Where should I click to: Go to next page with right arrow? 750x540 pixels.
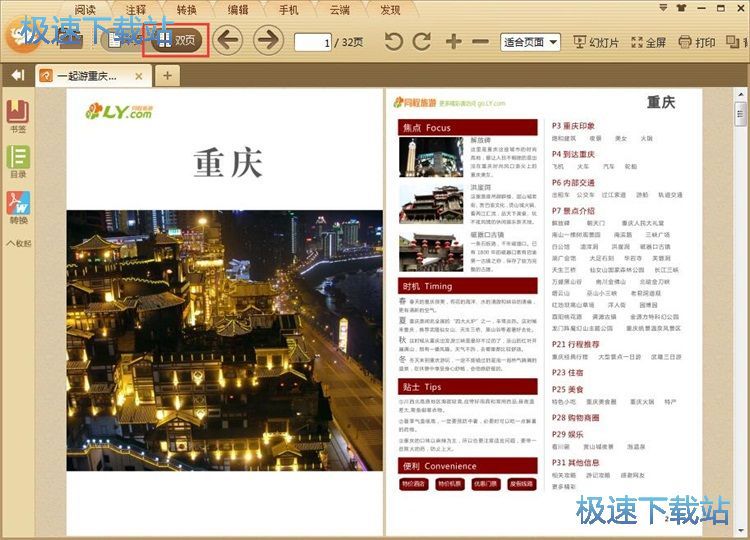(268, 40)
